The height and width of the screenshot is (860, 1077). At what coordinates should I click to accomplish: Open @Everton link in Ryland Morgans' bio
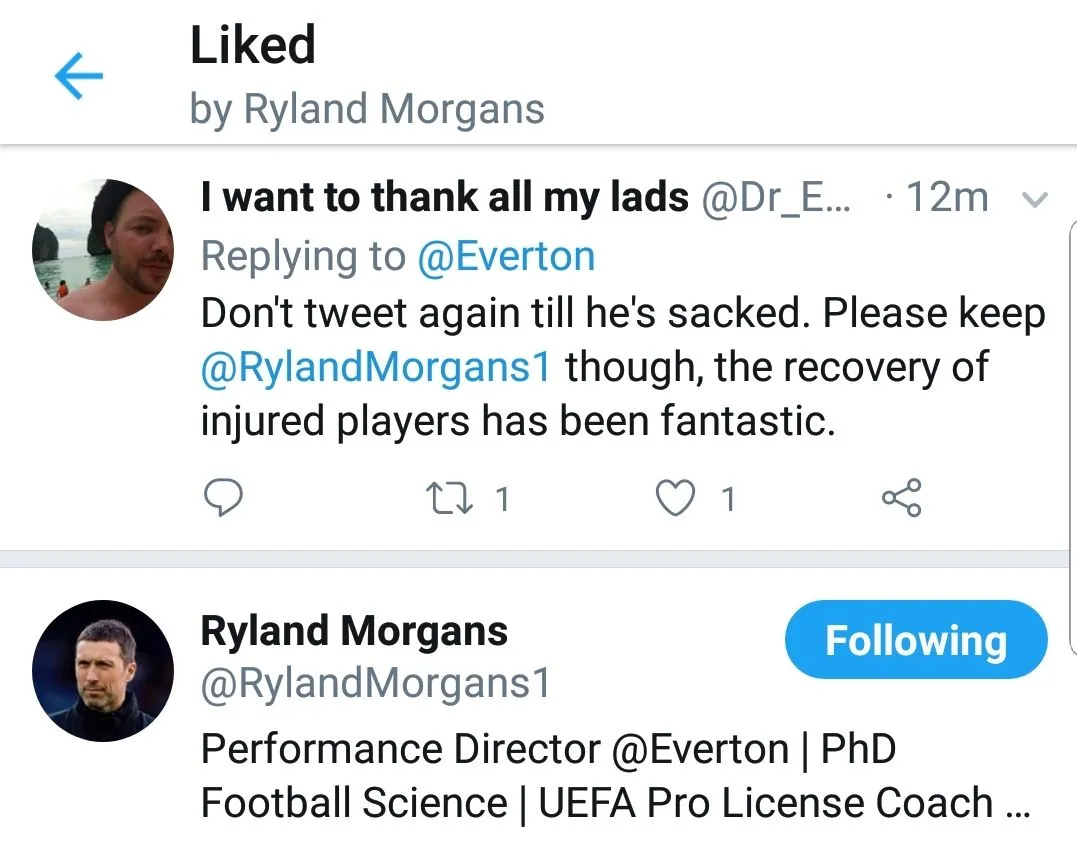pyautogui.click(x=699, y=749)
